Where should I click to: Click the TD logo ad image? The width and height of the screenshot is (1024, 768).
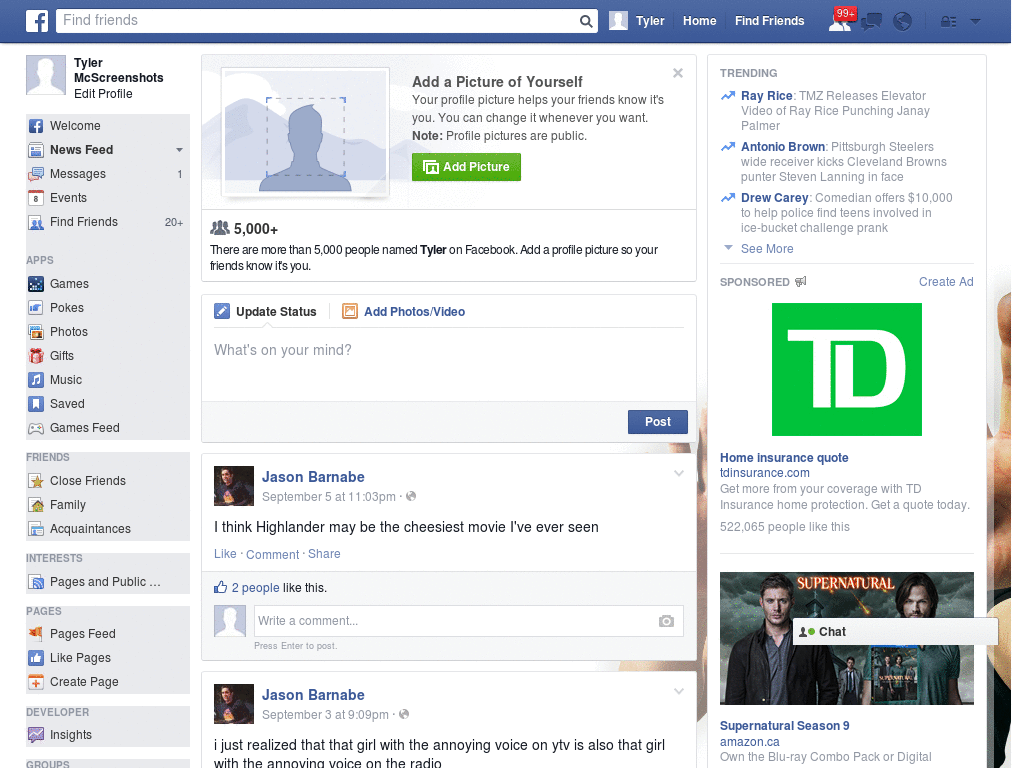coord(846,370)
